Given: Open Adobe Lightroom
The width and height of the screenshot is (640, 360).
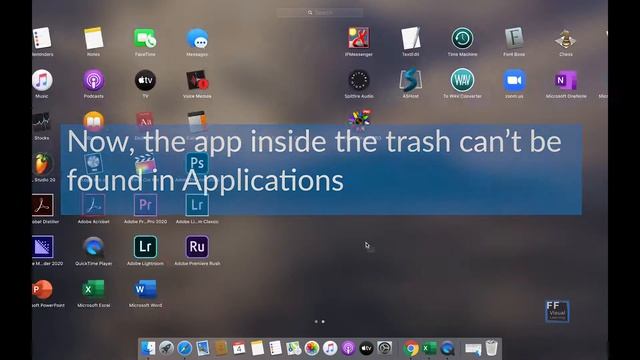Looking at the screenshot, I should point(145,247).
